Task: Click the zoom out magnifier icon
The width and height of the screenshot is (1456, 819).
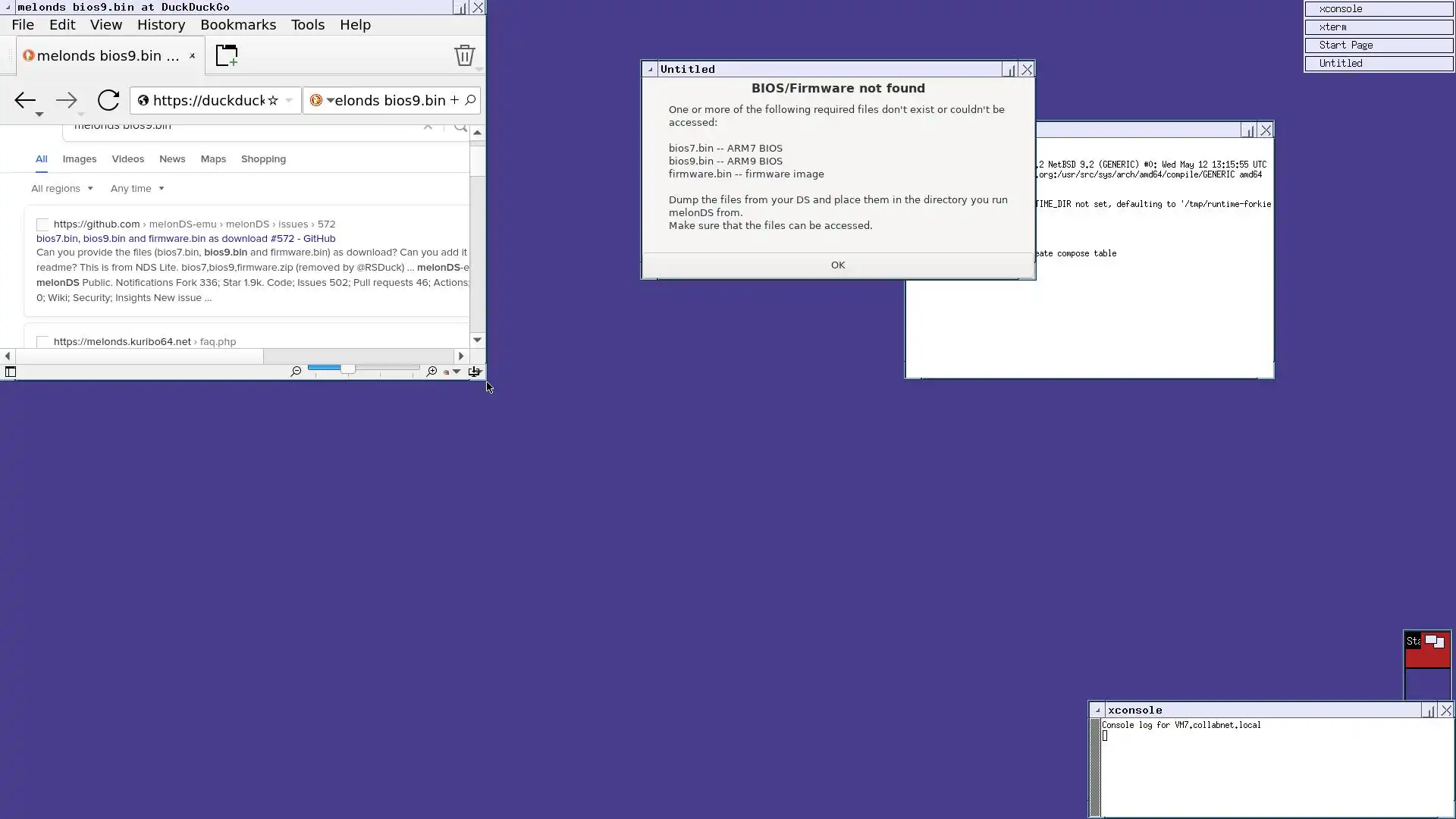Action: [296, 371]
